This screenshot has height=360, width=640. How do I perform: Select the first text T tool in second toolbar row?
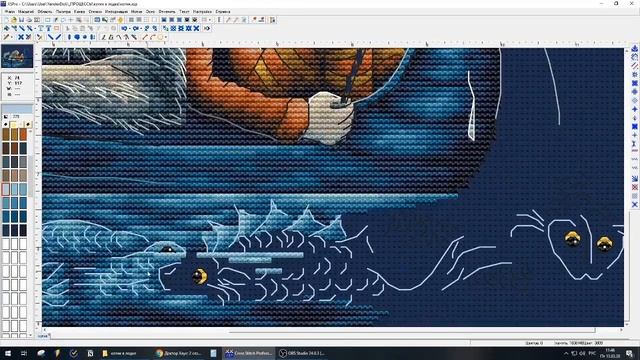pyautogui.click(x=40, y=28)
